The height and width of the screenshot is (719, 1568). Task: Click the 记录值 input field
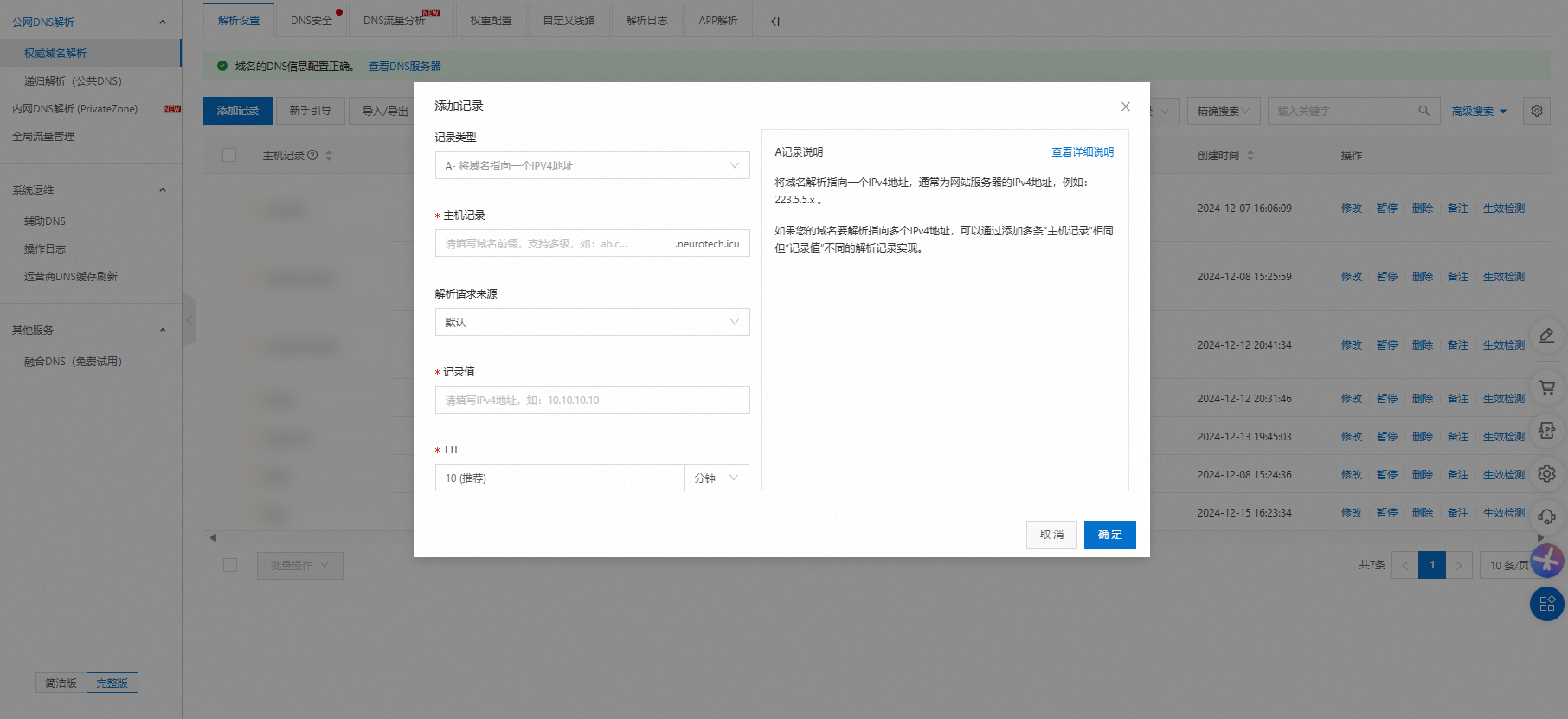(x=592, y=400)
